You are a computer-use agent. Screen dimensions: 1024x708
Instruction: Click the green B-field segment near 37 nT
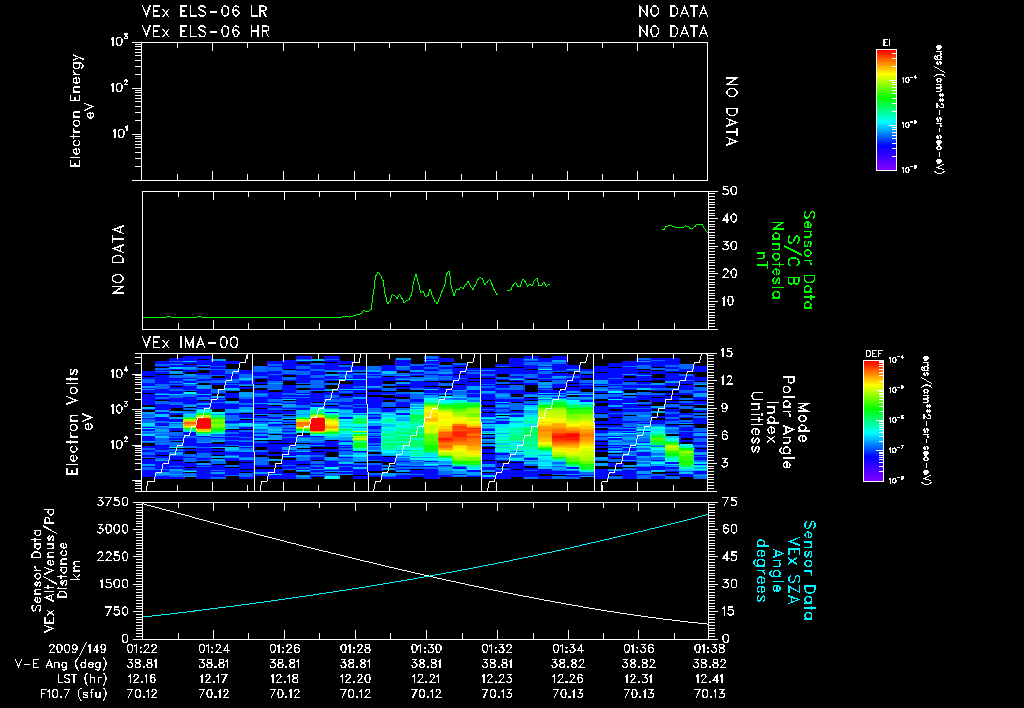point(684,227)
